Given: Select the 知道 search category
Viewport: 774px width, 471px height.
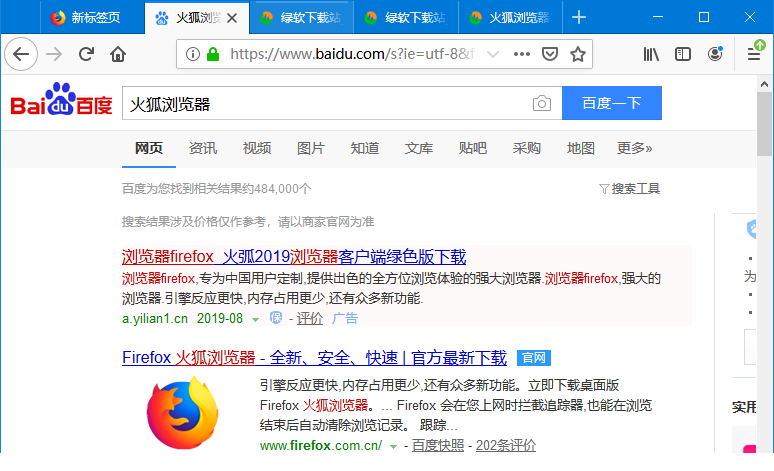Looking at the screenshot, I should pos(365,148).
